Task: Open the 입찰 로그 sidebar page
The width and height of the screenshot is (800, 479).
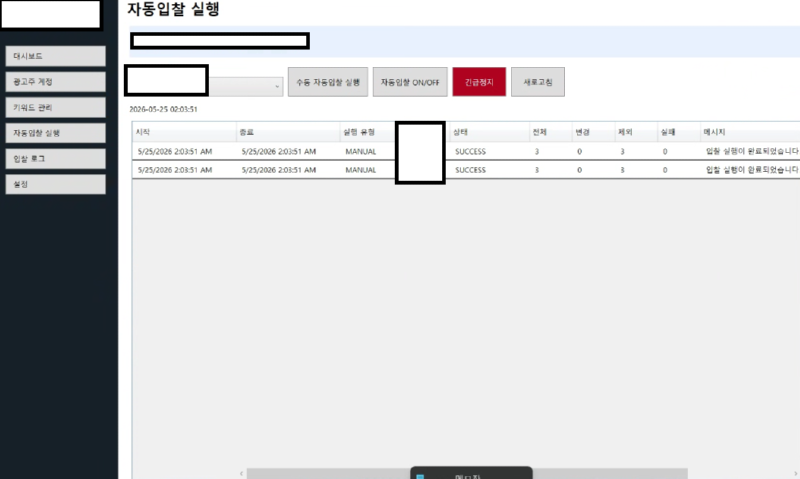Action: (x=56, y=159)
